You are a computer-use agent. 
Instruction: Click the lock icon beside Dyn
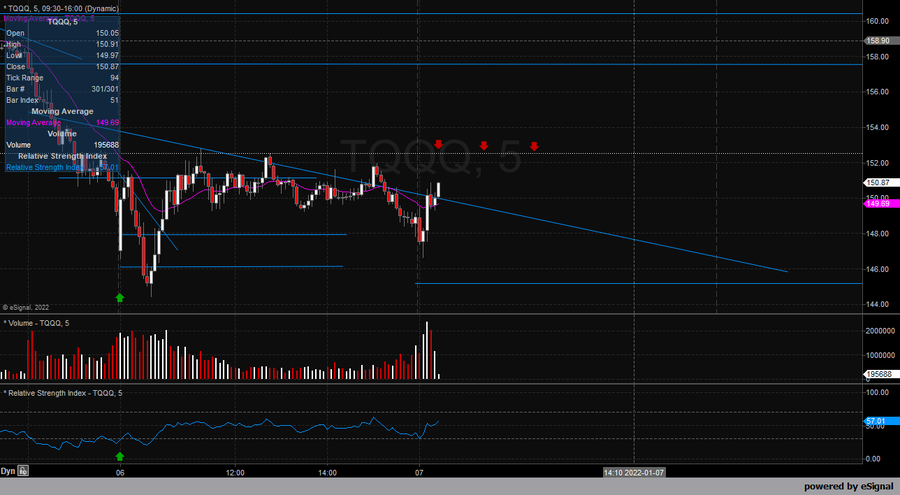[x=23, y=471]
